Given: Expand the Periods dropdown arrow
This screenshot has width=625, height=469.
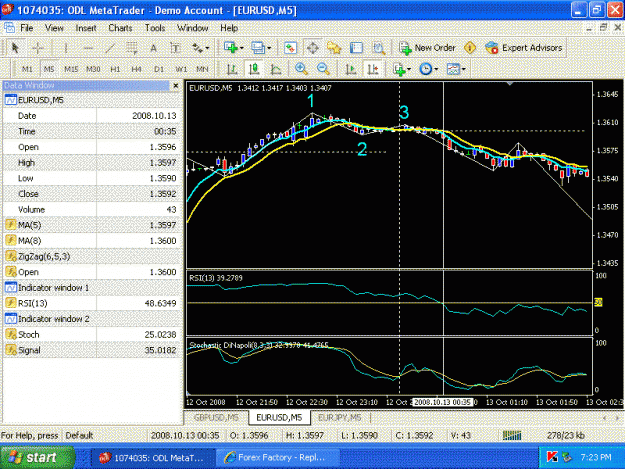Looking at the screenshot, I should (436, 69).
